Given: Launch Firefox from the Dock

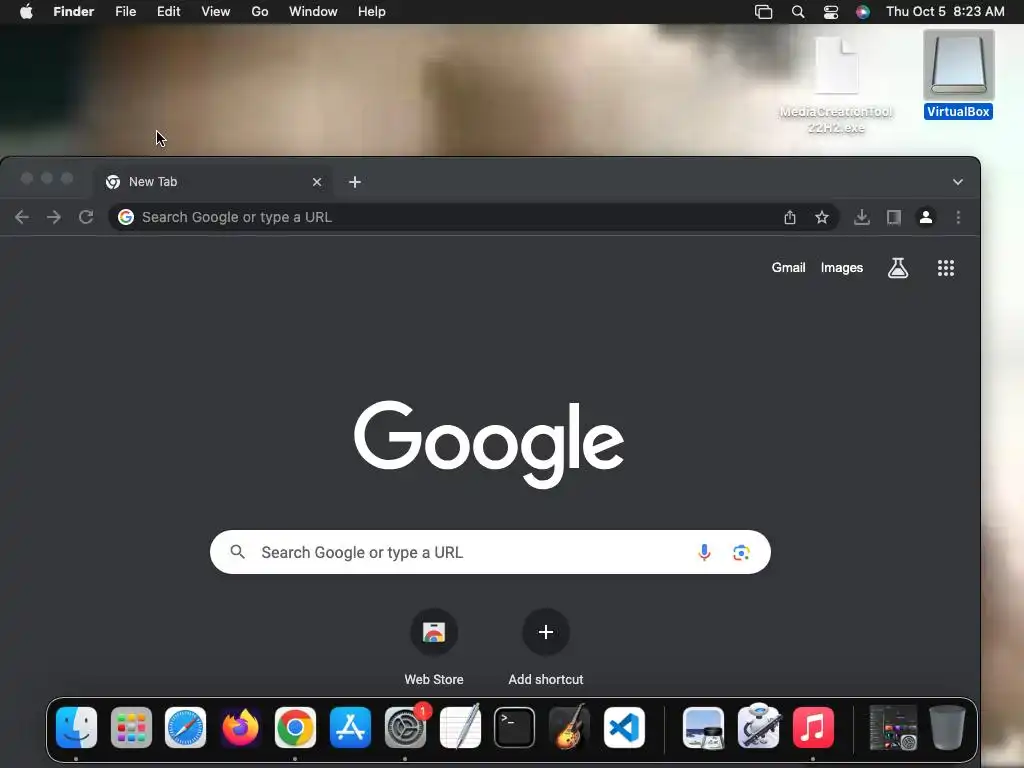Looking at the screenshot, I should (x=240, y=728).
